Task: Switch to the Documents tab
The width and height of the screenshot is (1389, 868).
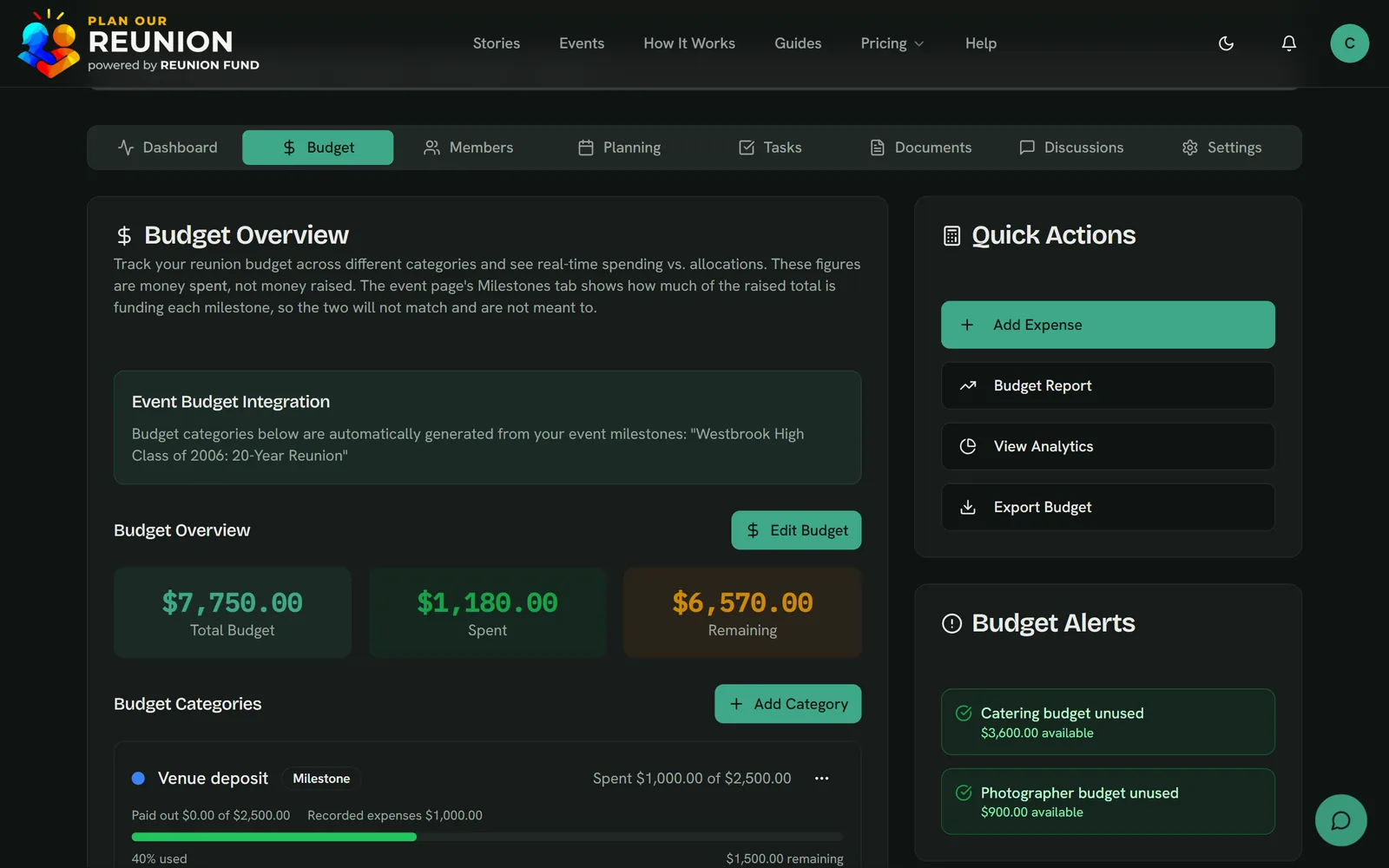Action: click(921, 148)
